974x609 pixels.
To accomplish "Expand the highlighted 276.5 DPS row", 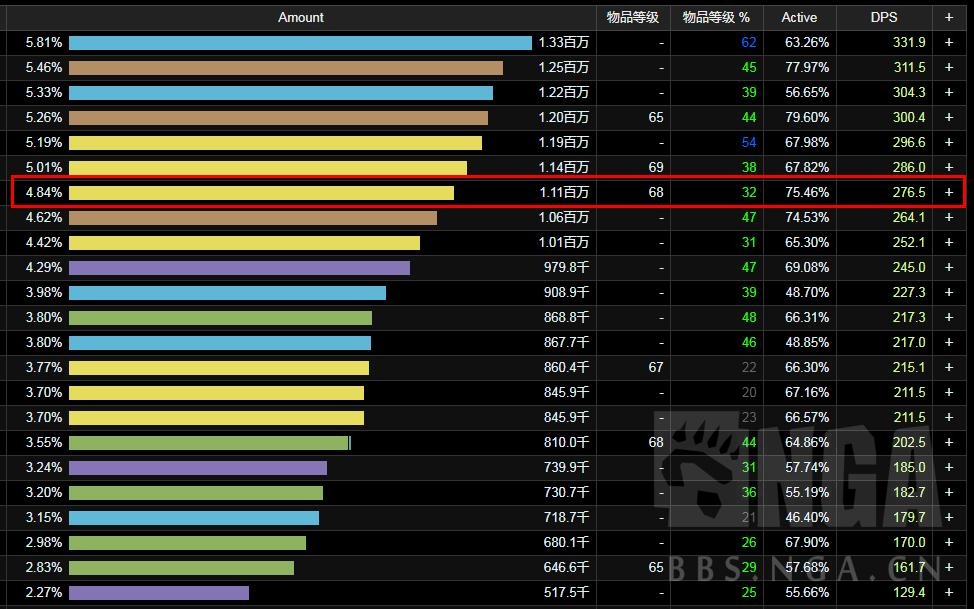I will [949, 192].
